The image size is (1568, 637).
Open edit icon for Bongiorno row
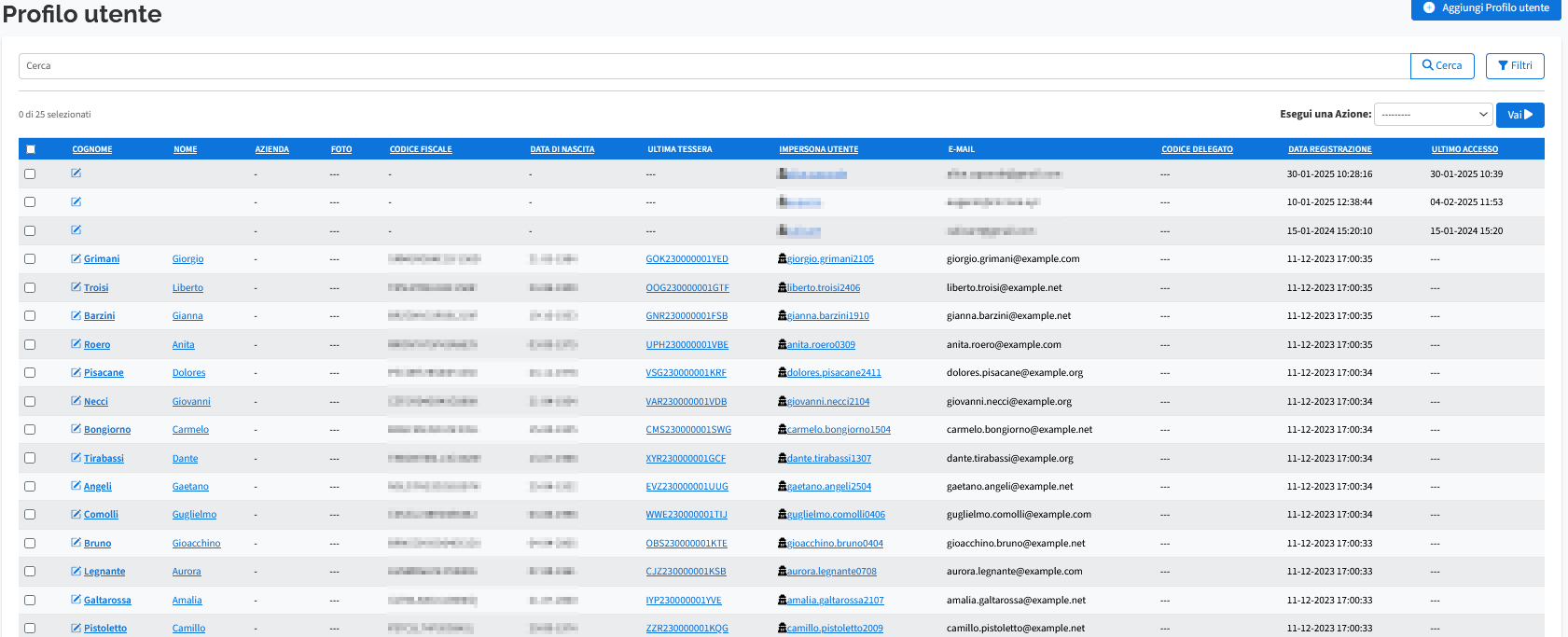[x=76, y=429]
